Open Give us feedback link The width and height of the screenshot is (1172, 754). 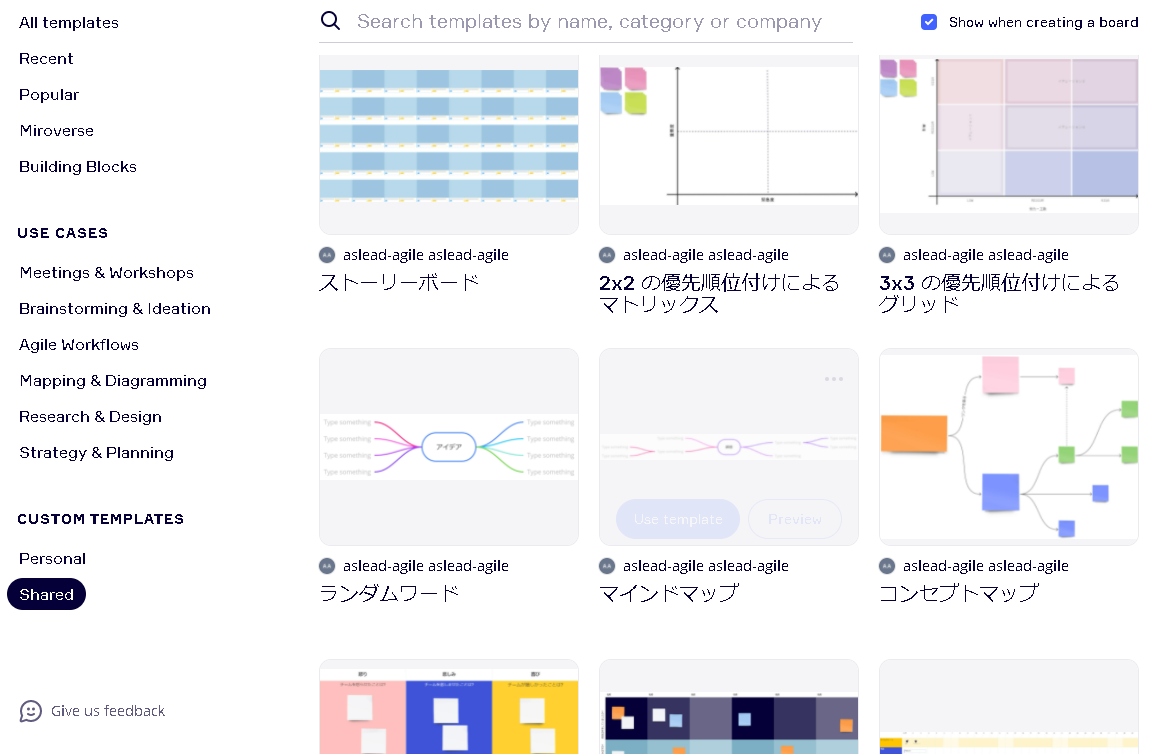[x=108, y=711]
